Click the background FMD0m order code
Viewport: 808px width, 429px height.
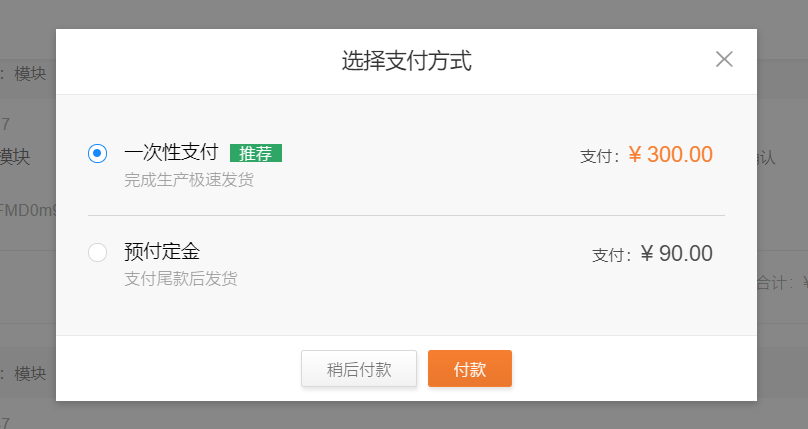pyautogui.click(x=28, y=210)
